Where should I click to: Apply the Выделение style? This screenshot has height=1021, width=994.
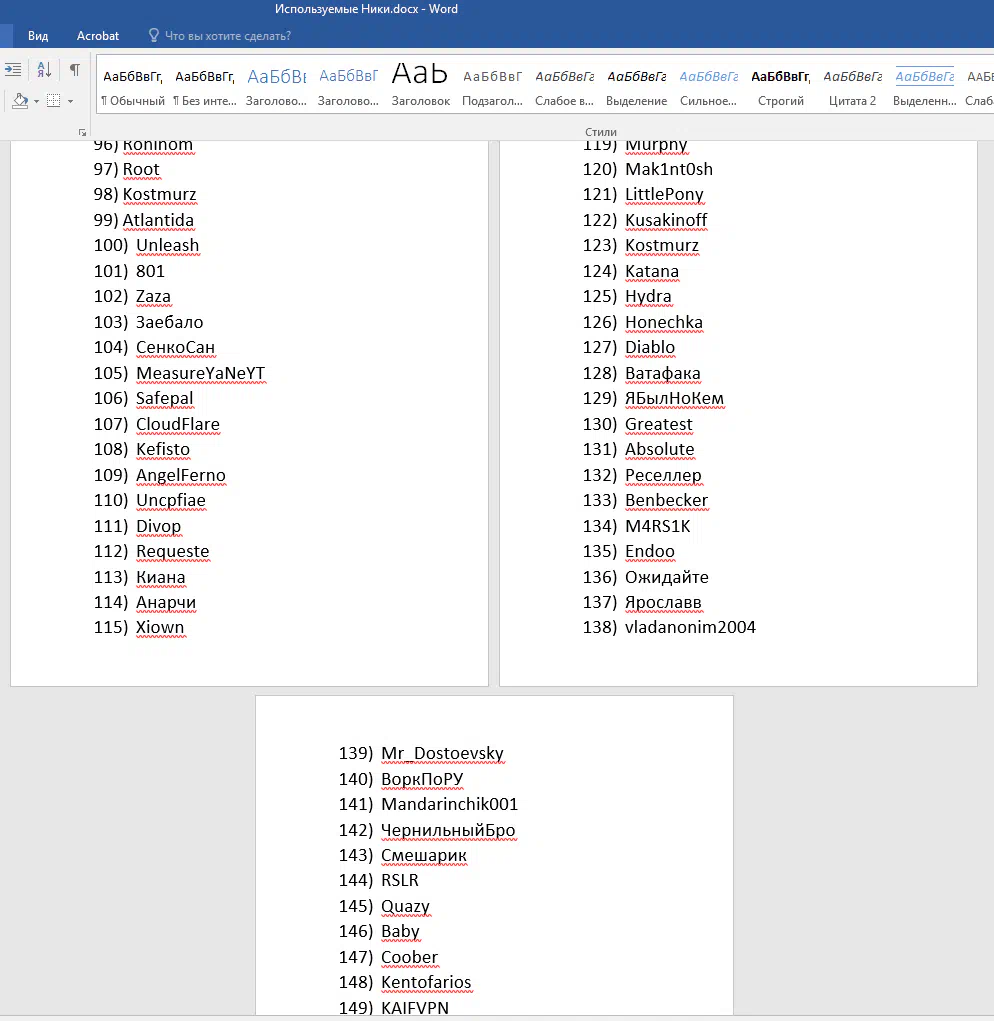[637, 85]
